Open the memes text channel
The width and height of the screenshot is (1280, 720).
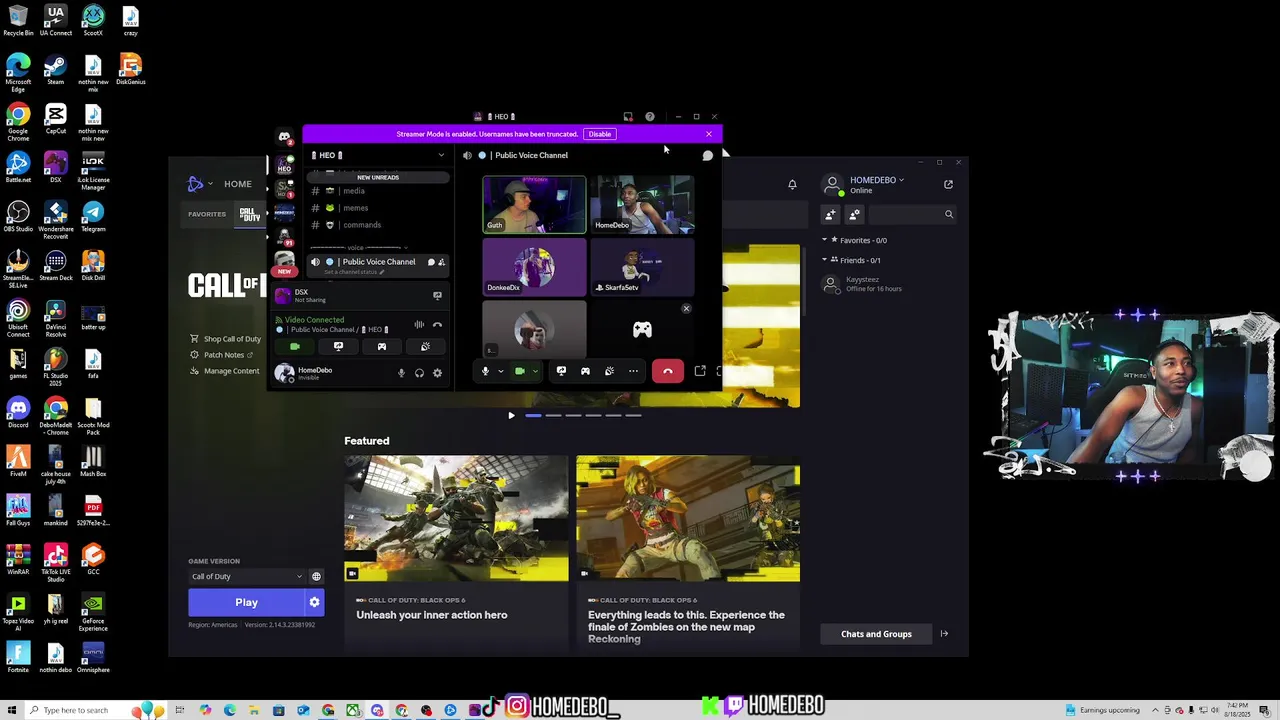coord(378,208)
